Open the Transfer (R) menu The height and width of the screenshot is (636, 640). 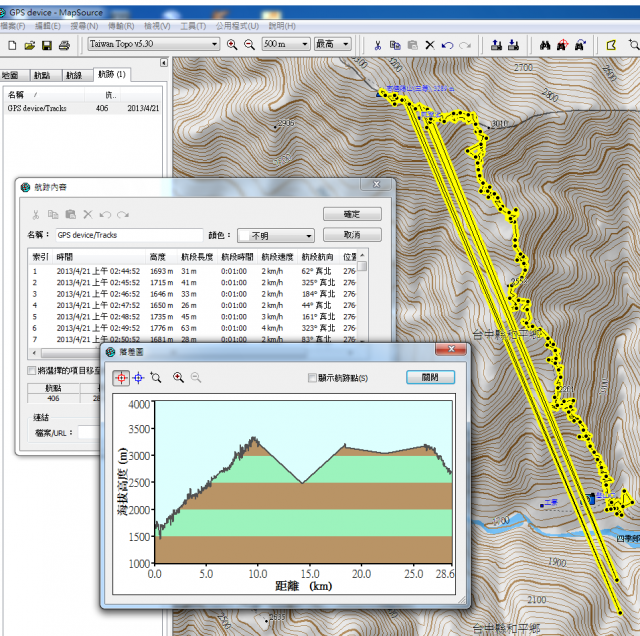click(121, 26)
